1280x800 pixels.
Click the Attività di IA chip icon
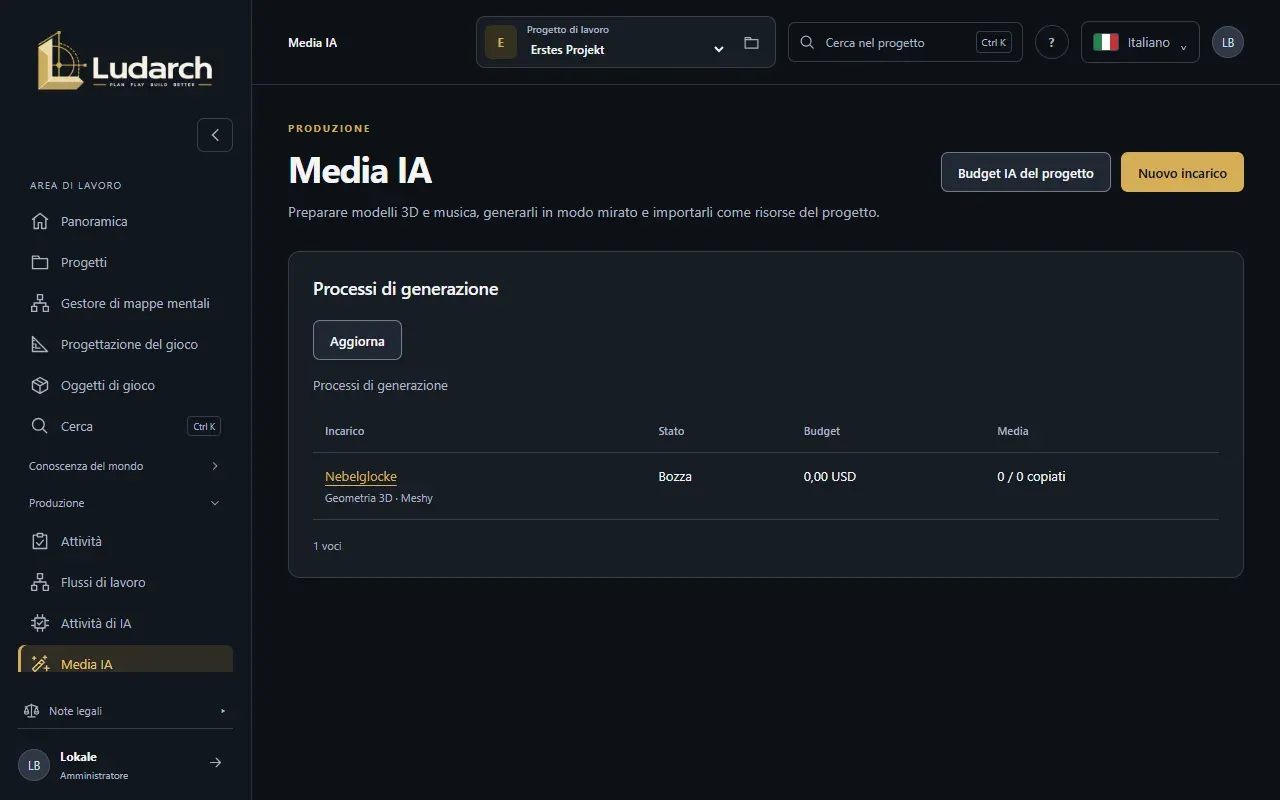coord(40,623)
